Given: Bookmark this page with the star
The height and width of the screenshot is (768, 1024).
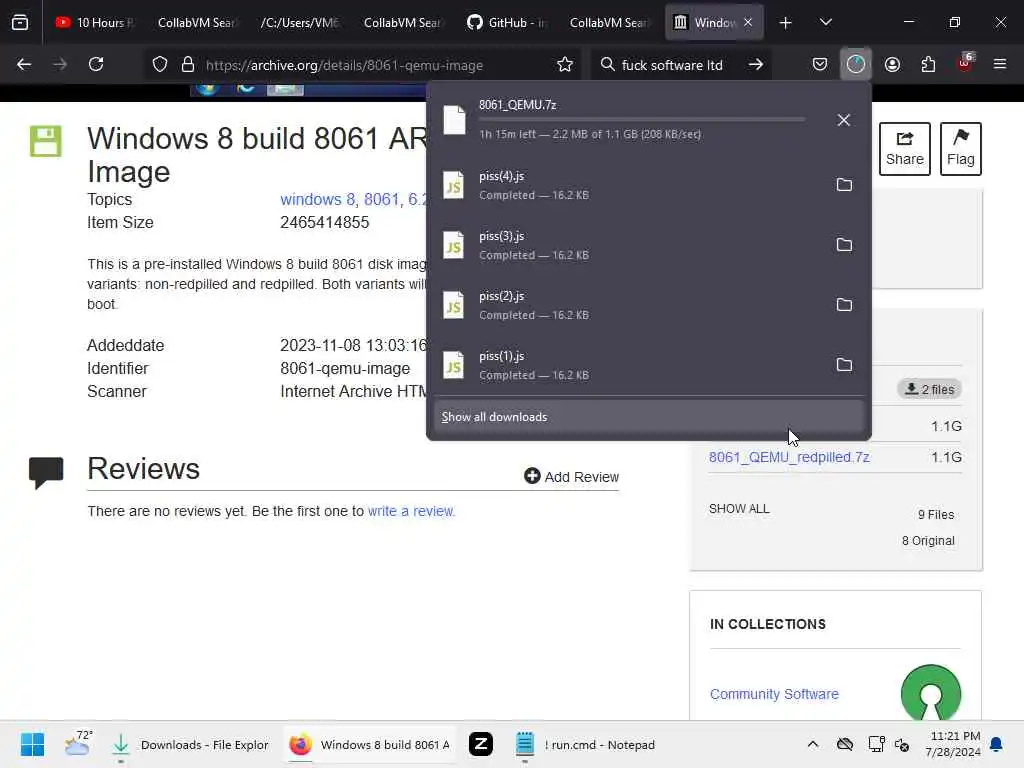Looking at the screenshot, I should 565,65.
